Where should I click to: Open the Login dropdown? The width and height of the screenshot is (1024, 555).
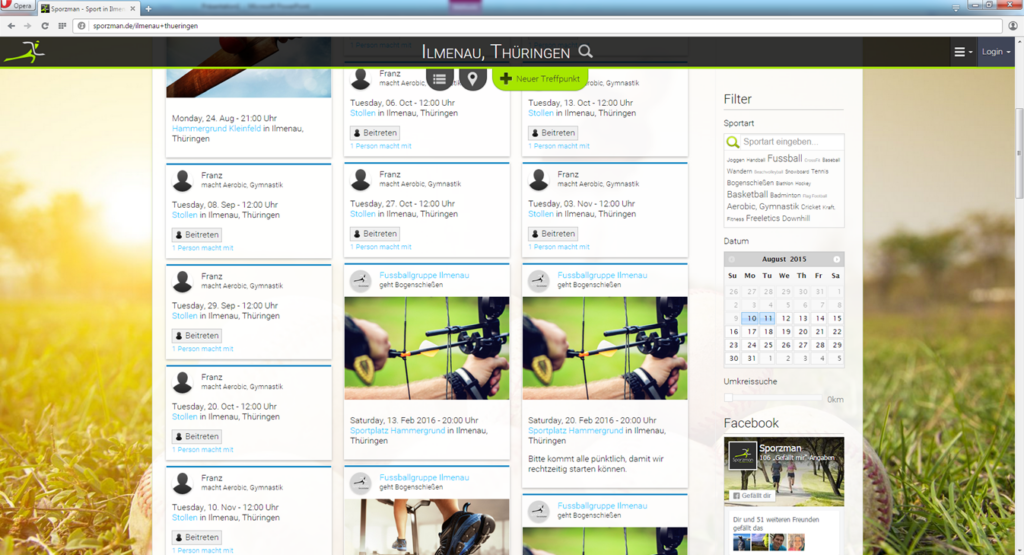tap(996, 52)
